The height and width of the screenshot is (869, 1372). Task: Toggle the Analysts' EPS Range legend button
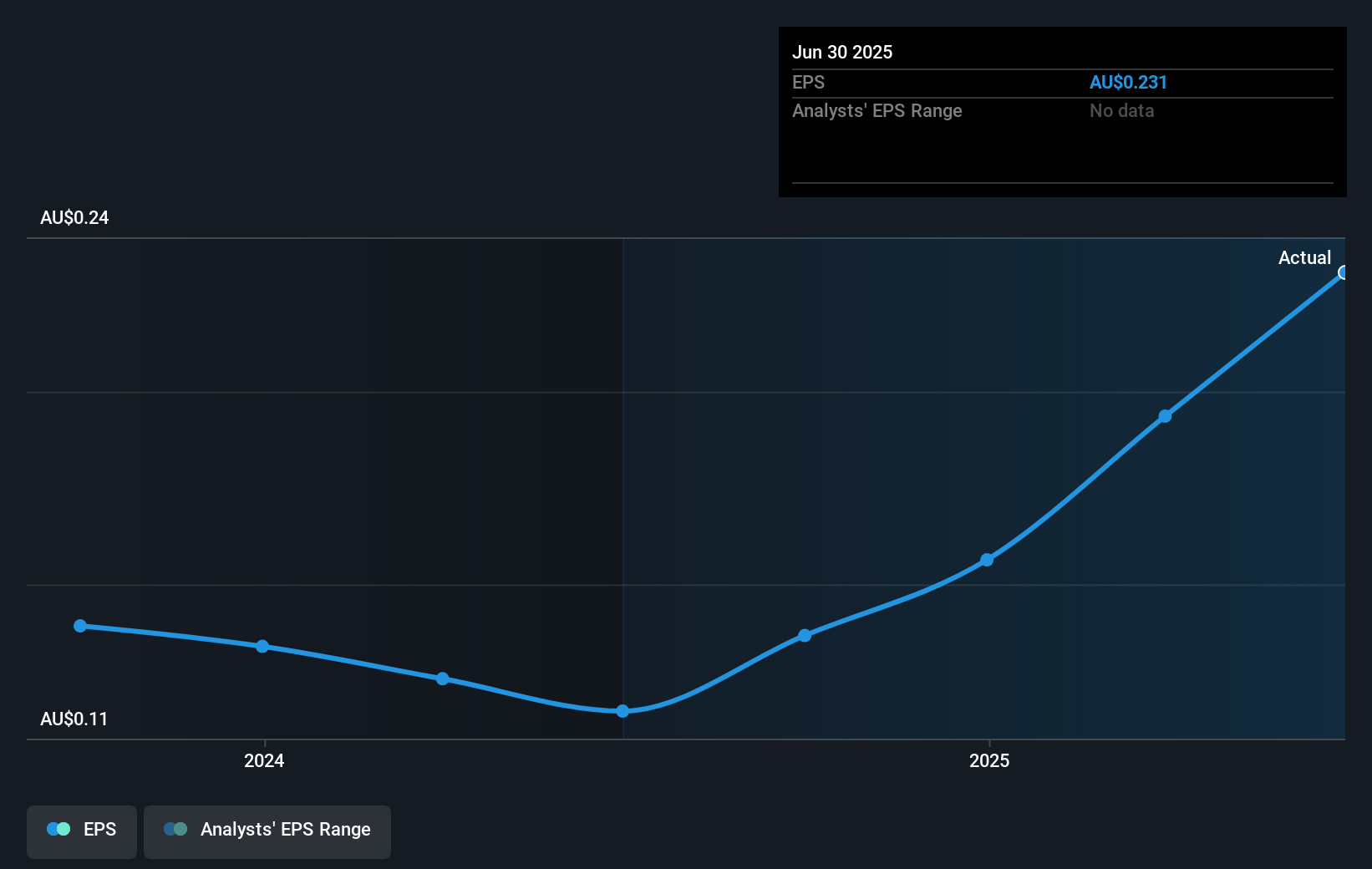[x=267, y=831]
